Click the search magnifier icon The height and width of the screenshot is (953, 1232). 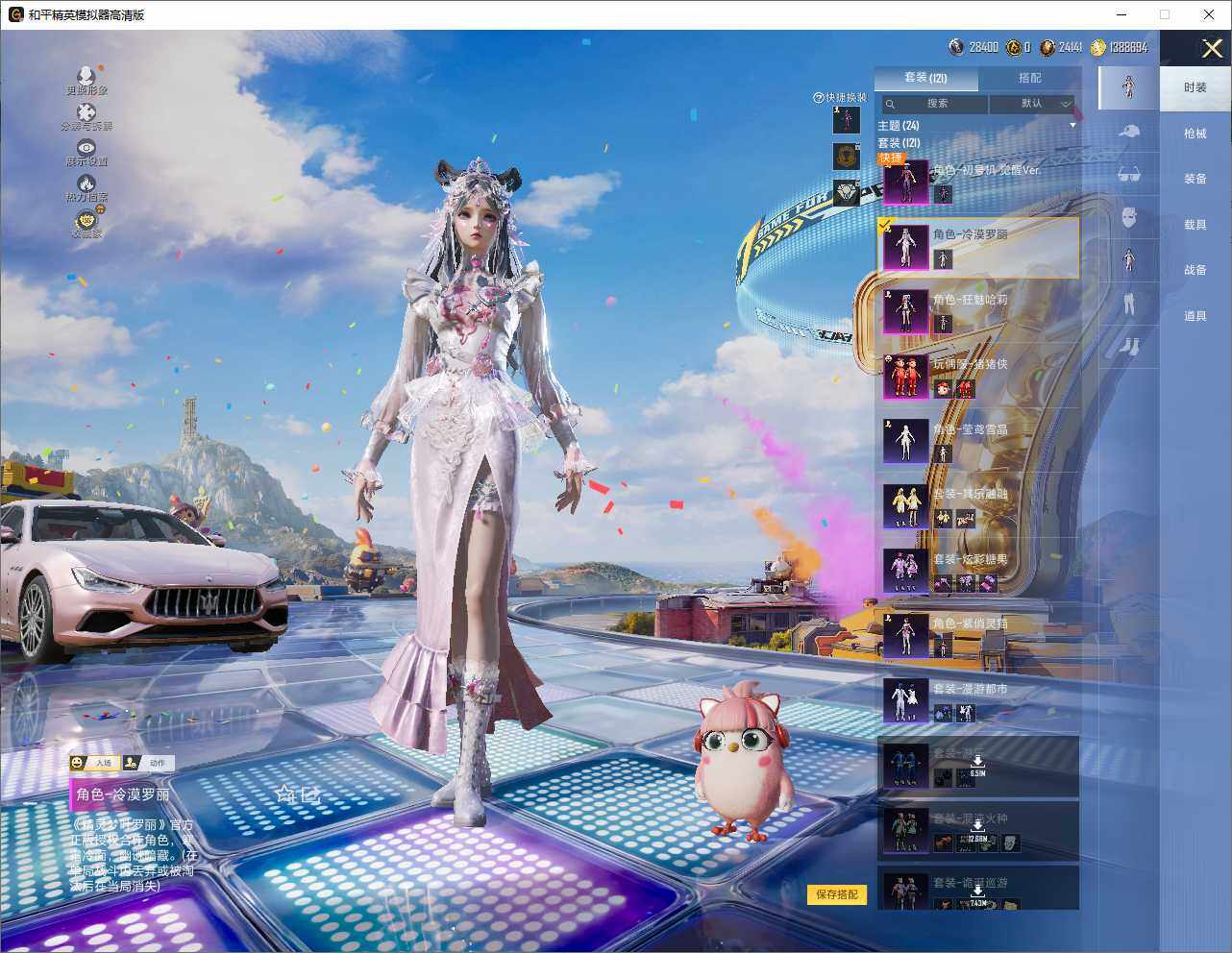pos(891,104)
